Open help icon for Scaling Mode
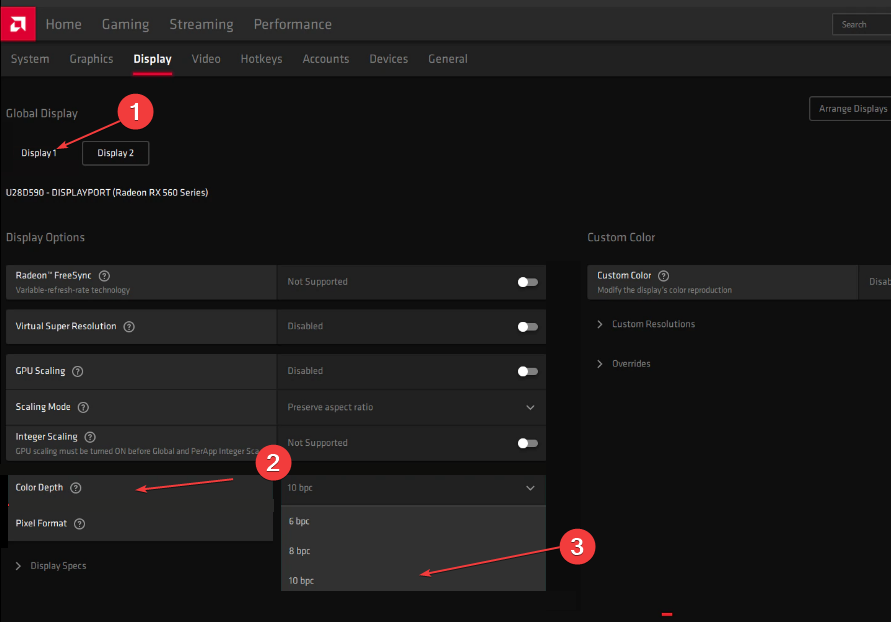 tap(83, 407)
